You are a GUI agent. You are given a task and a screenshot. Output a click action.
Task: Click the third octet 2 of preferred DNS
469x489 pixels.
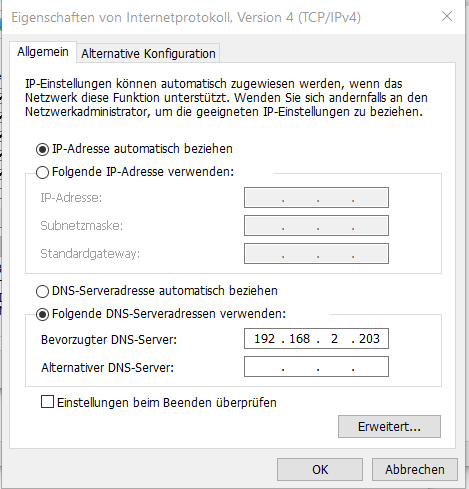click(334, 339)
